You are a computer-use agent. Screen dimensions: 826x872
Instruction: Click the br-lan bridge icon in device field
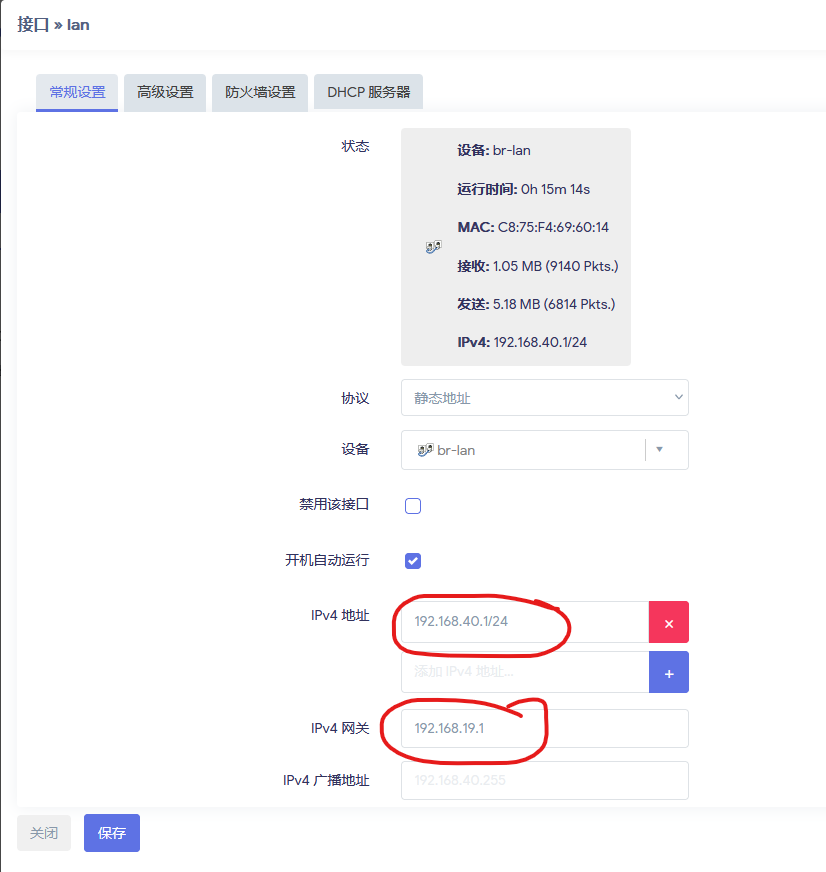tap(424, 450)
